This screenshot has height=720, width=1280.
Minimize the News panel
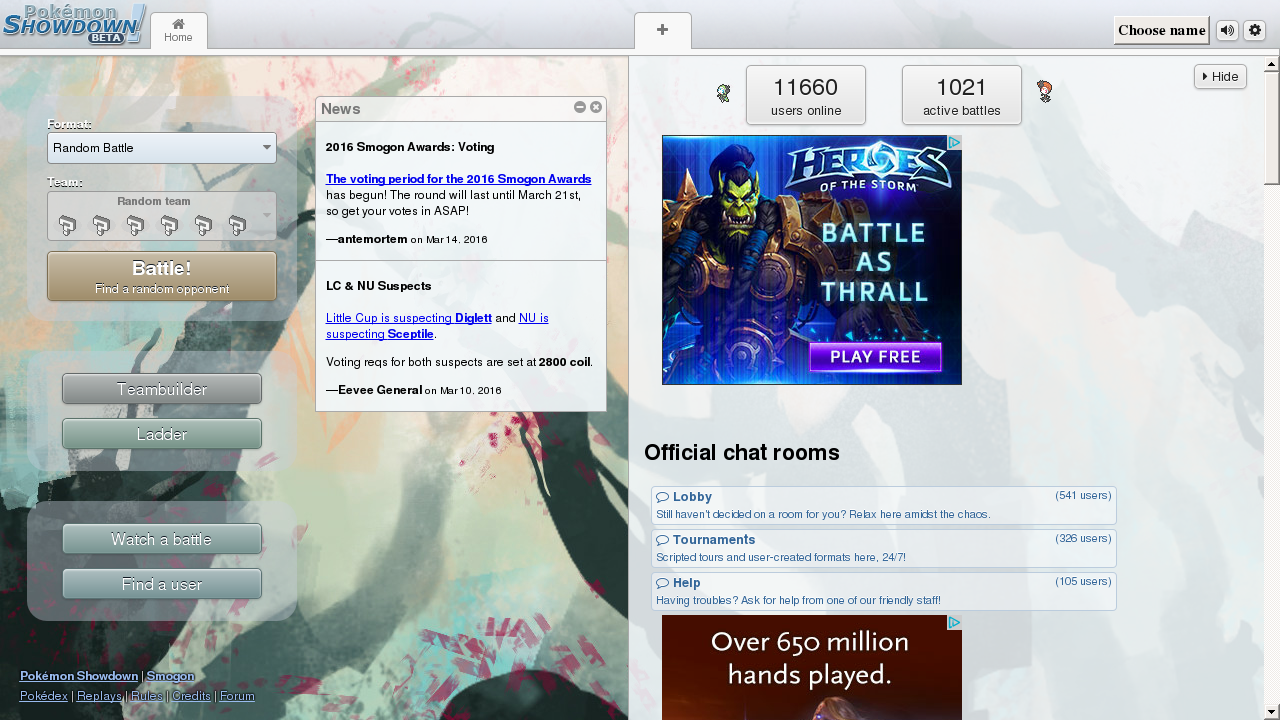[x=580, y=107]
